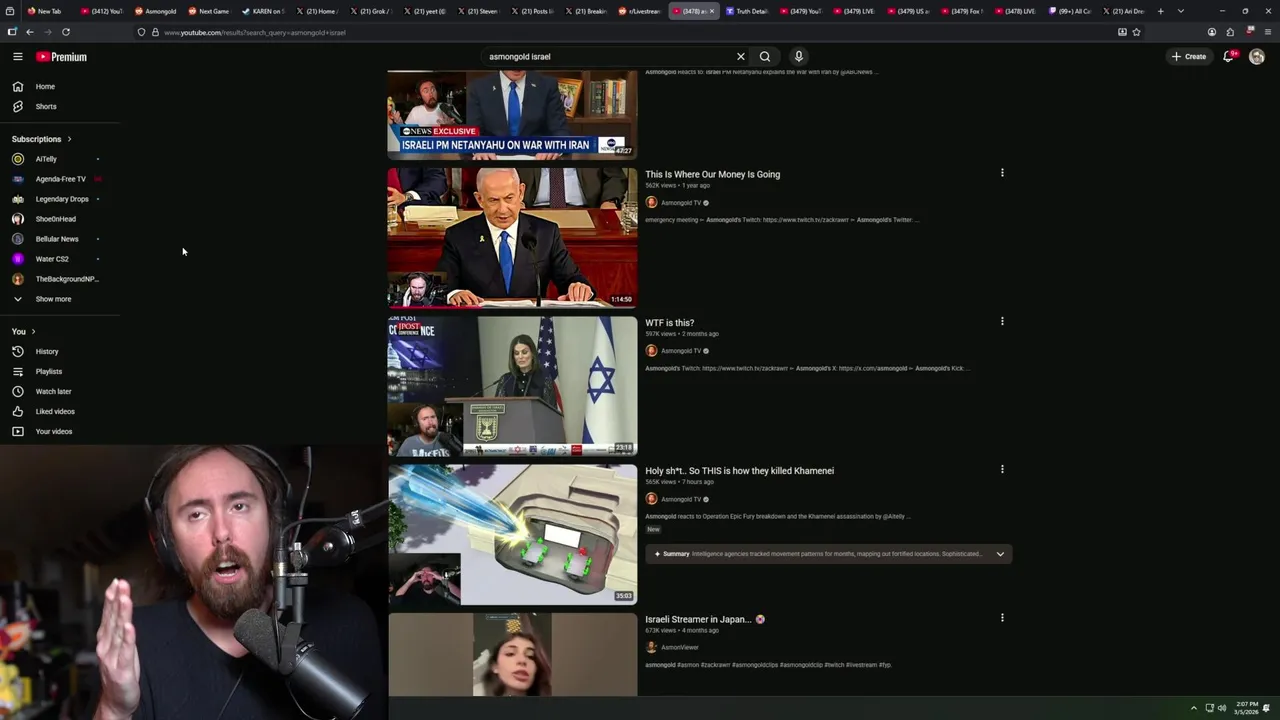This screenshot has height=720, width=1280.
Task: Open three-dot menu for Israeli Streamer in Japan
Action: pos(1002,618)
